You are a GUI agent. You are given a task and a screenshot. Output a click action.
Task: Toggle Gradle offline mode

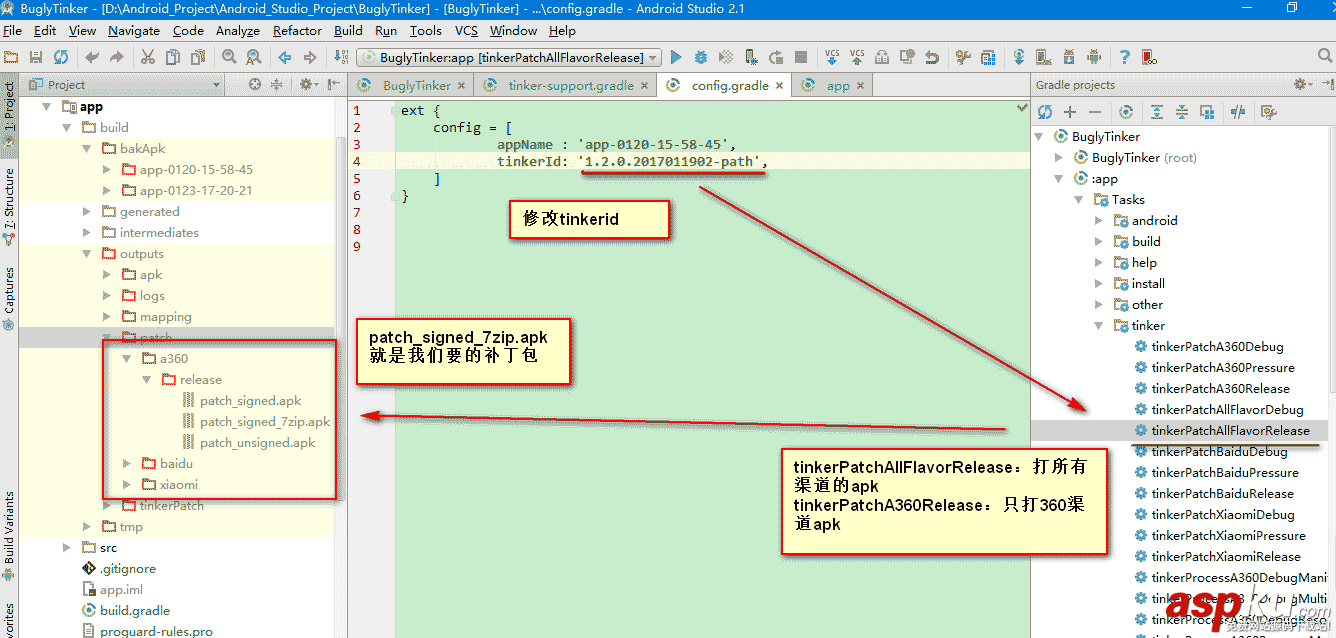click(1238, 112)
